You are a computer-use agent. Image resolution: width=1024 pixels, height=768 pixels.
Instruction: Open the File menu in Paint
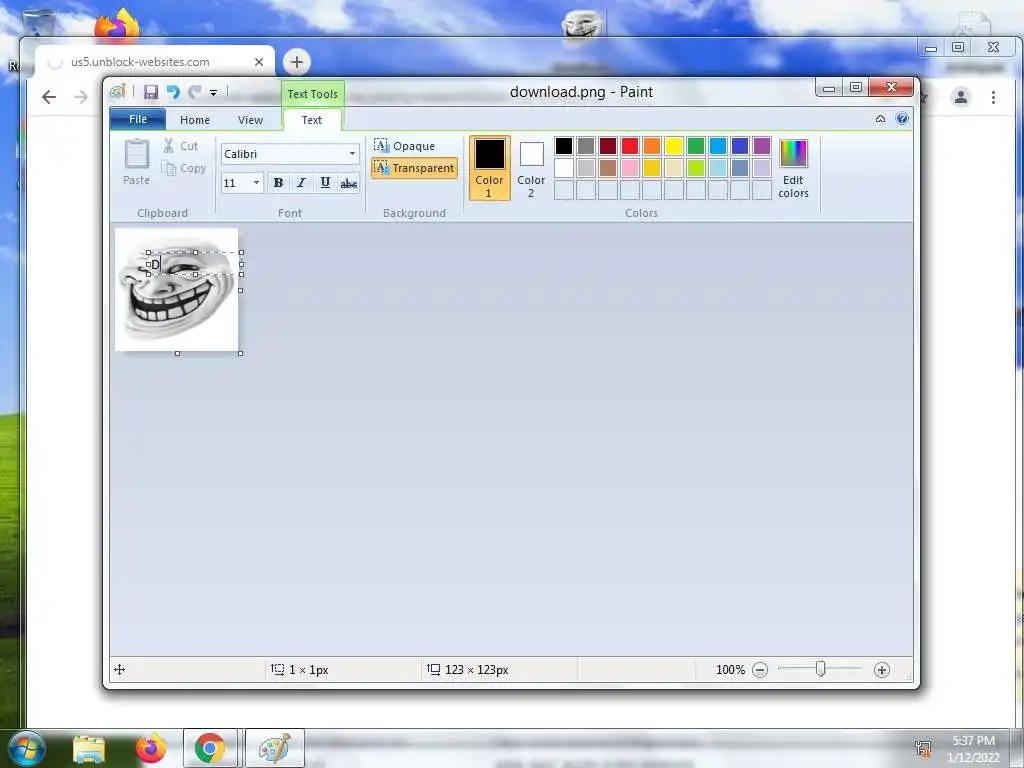point(138,120)
